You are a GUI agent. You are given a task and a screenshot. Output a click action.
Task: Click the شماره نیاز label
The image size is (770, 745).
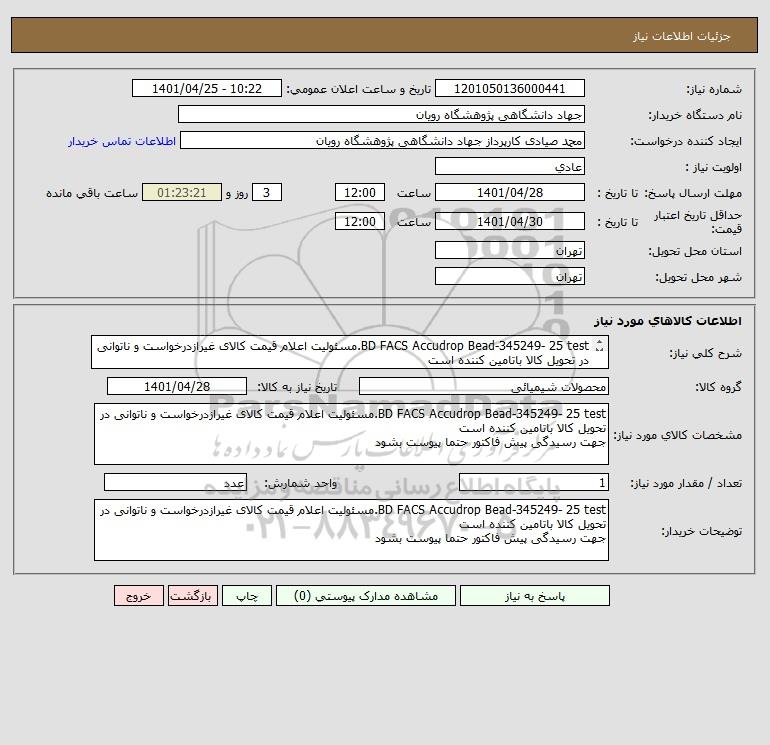coord(714,89)
